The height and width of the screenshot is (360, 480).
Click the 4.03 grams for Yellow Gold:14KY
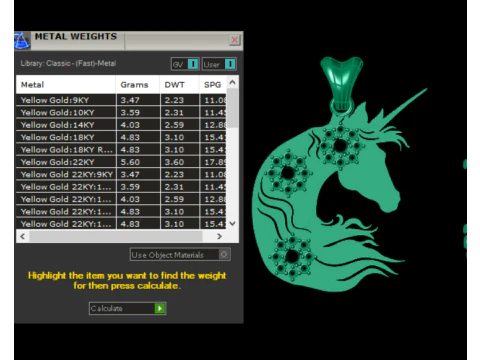coord(130,125)
